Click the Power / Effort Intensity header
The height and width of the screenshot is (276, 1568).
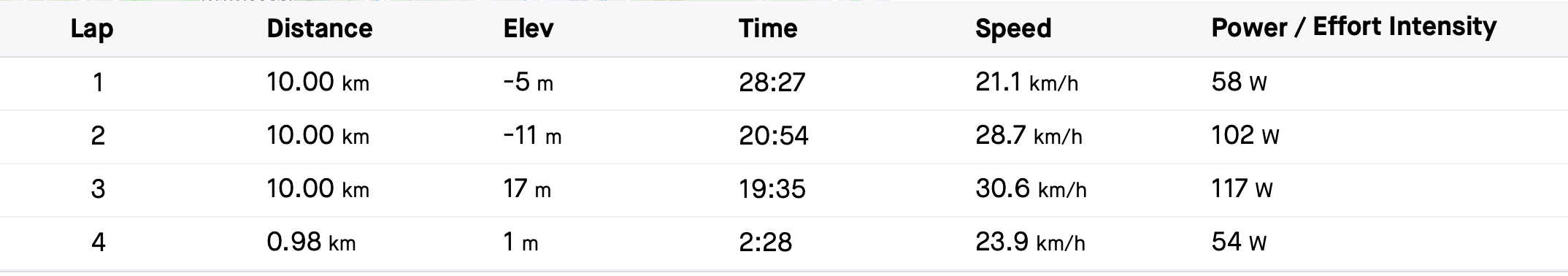coord(1354,28)
